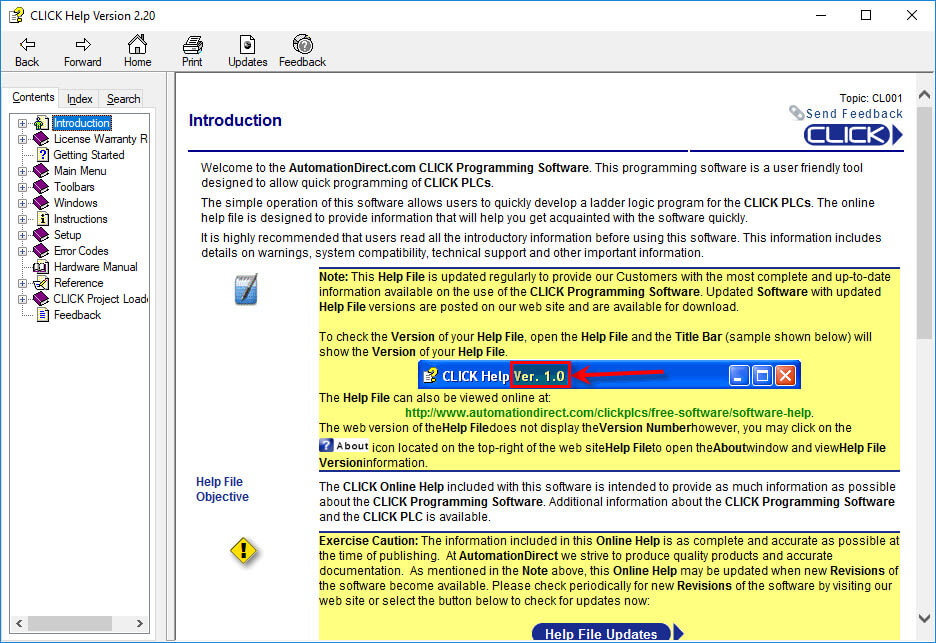Screen dimensions: 936x643
Task: Open the automationdirect.com software-help URL
Action: (608, 413)
